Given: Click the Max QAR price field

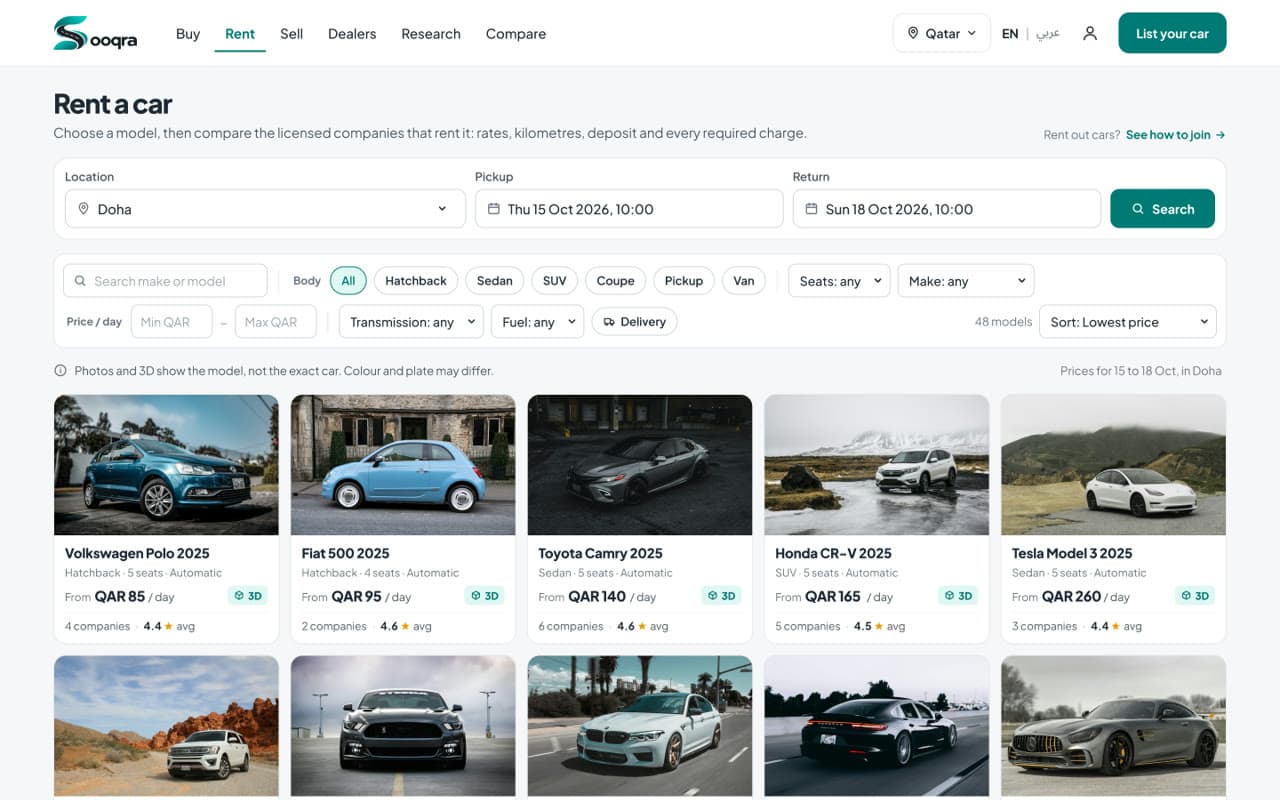Looking at the screenshot, I should (276, 322).
